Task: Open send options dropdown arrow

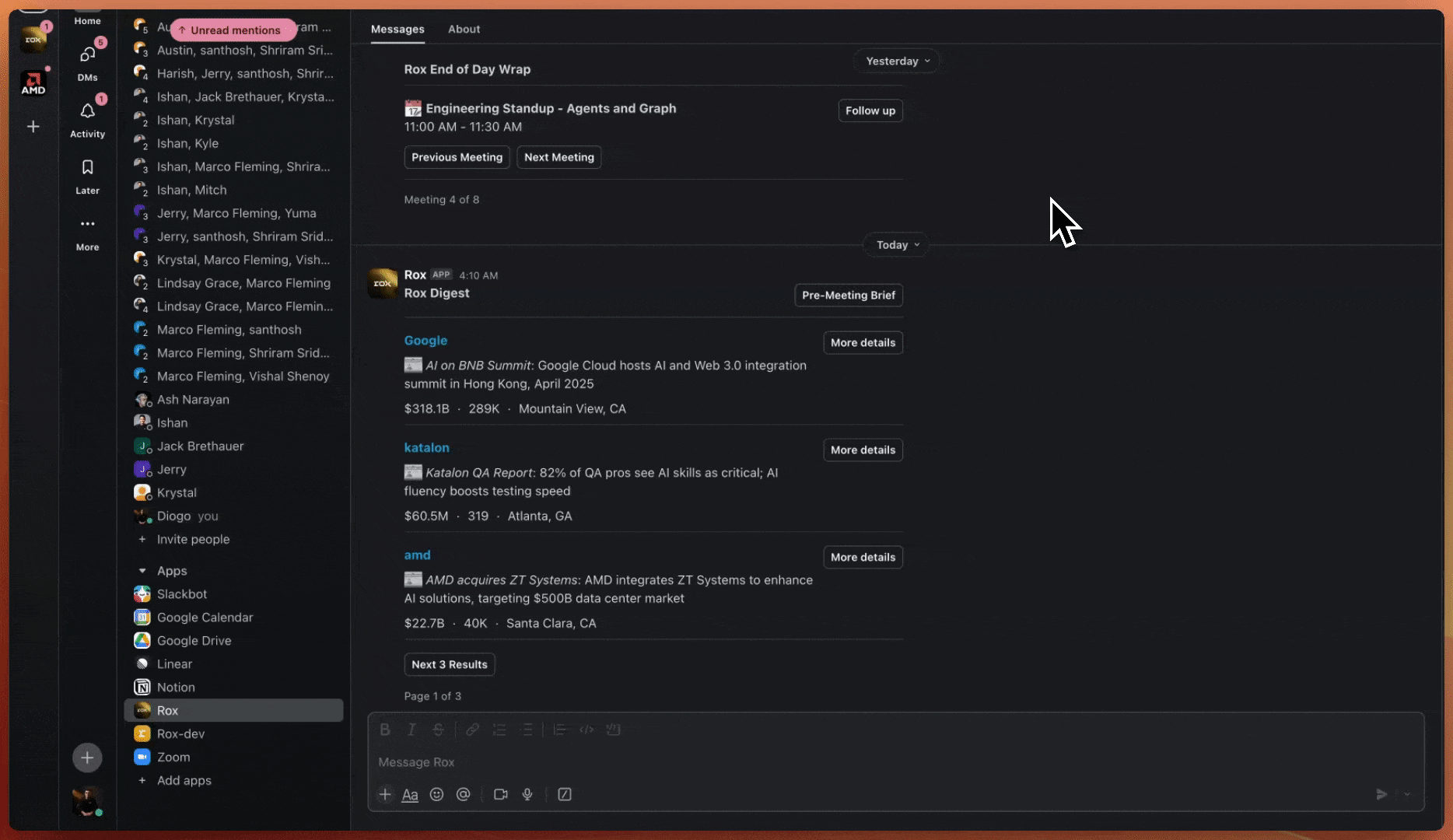Action: coord(1407,794)
